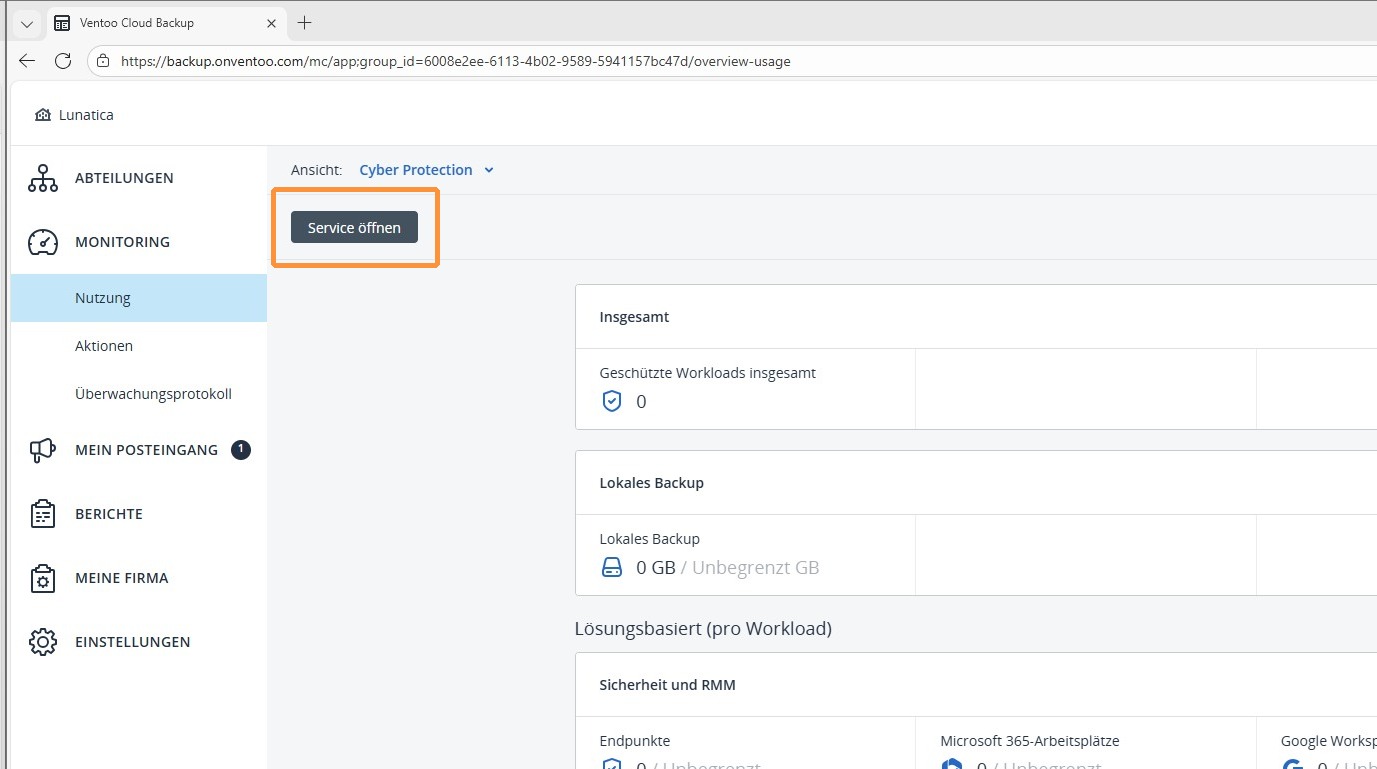1377x769 pixels.
Task: Close the Ventoo Cloud Backup tab
Action: 271,22
